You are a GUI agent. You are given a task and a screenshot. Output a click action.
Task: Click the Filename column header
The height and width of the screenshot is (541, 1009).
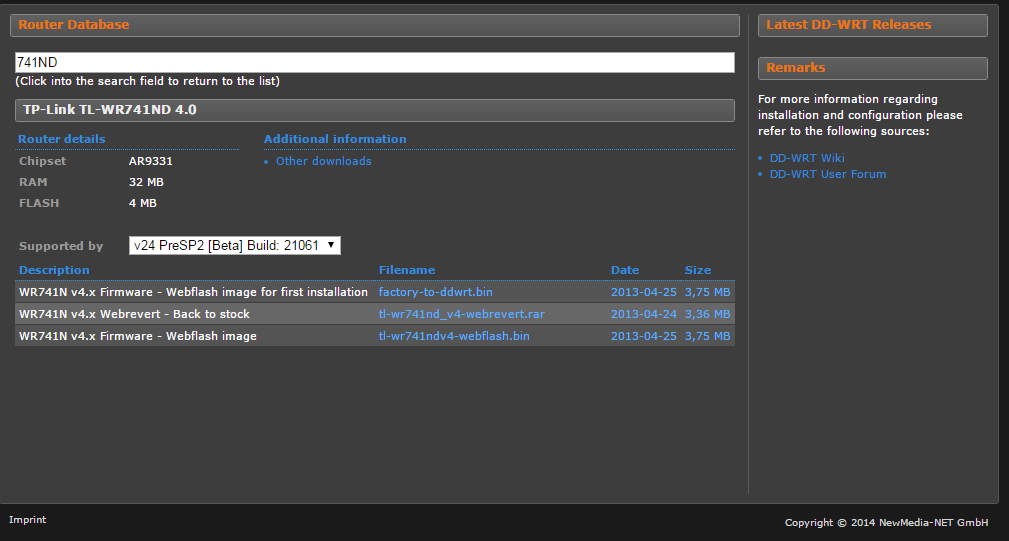click(407, 270)
